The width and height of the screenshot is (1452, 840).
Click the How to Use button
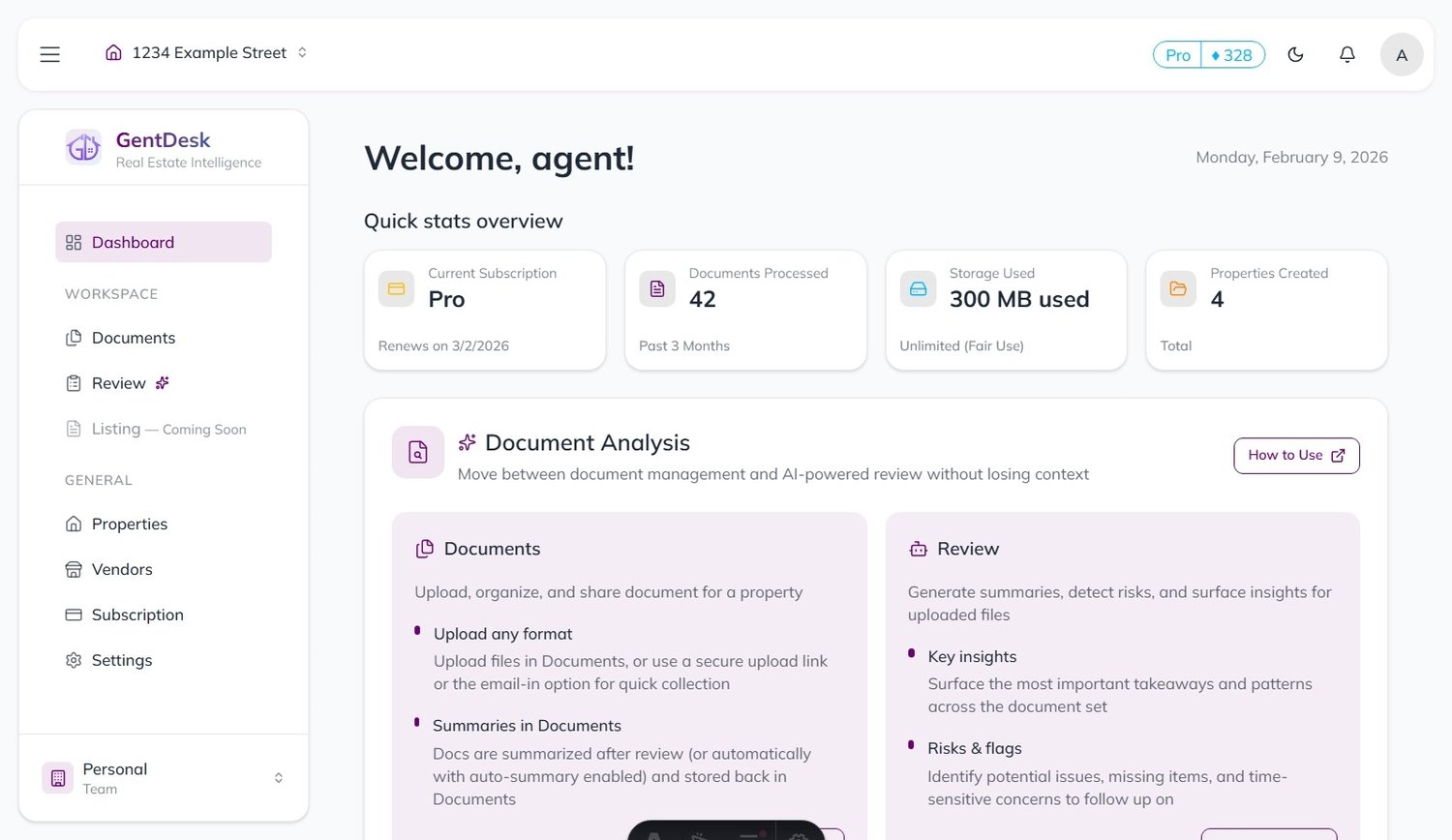(1296, 455)
